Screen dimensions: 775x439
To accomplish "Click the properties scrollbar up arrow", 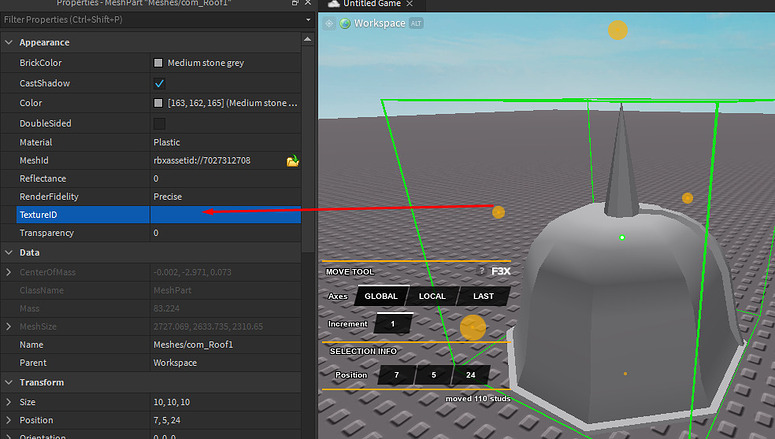I will (x=307, y=40).
